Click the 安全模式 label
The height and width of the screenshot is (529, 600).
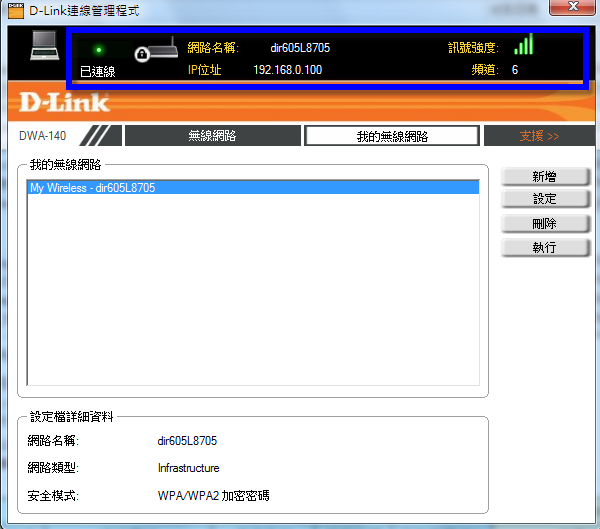[x=53, y=496]
